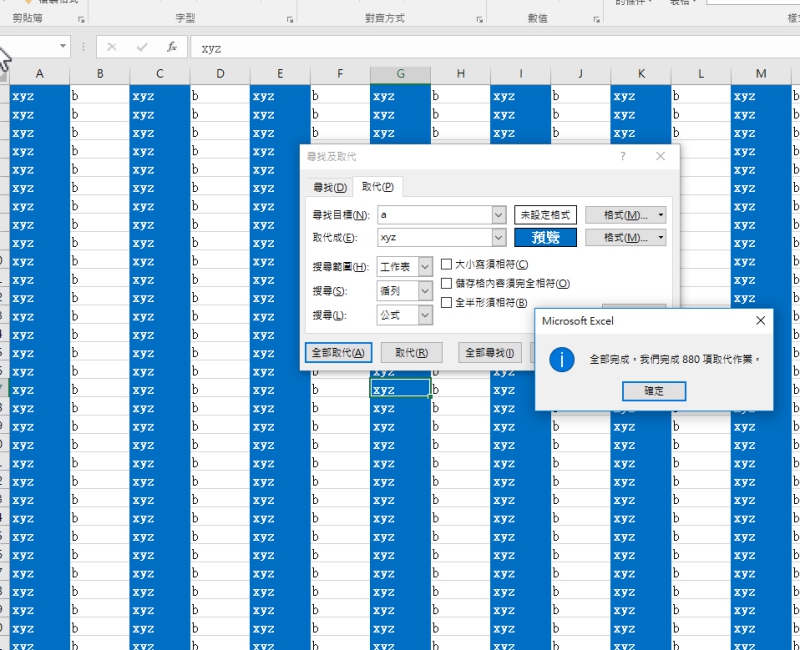This screenshot has height=650, width=800.
Task: Open the 尋找目標 history dropdown arrow
Action: pos(498,215)
